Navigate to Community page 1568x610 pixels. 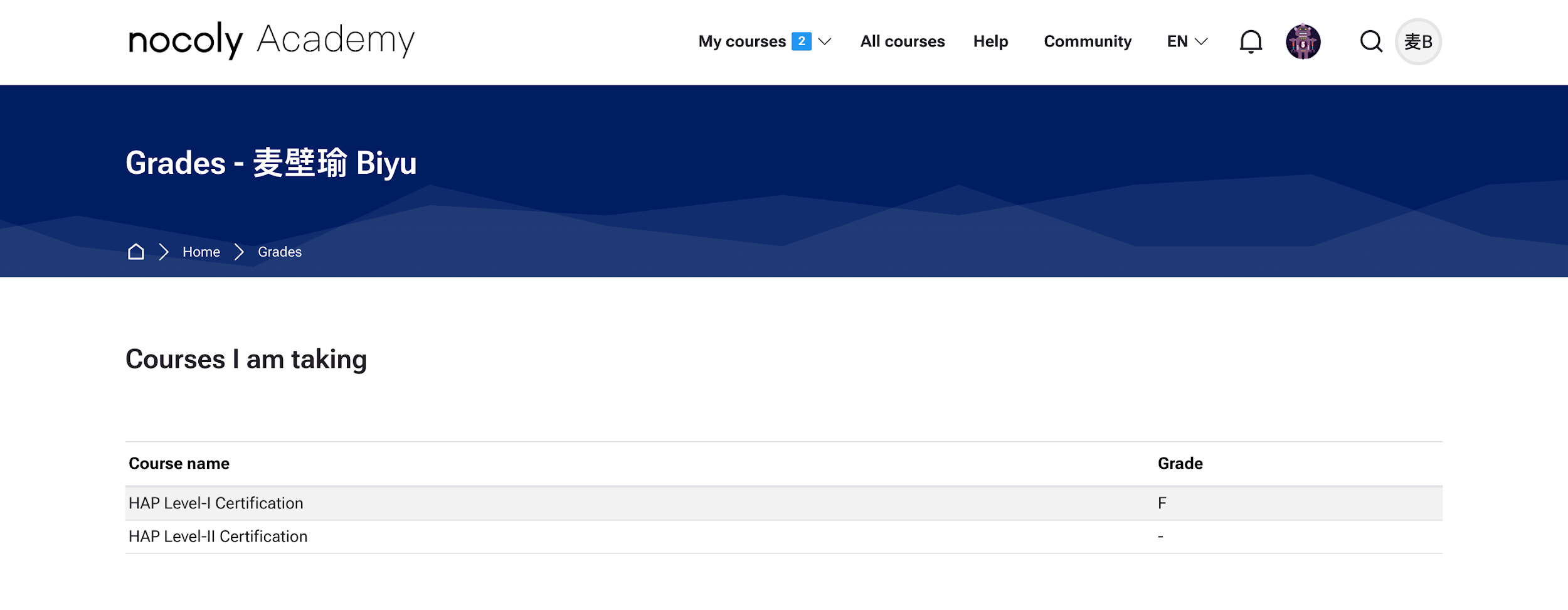coord(1088,41)
